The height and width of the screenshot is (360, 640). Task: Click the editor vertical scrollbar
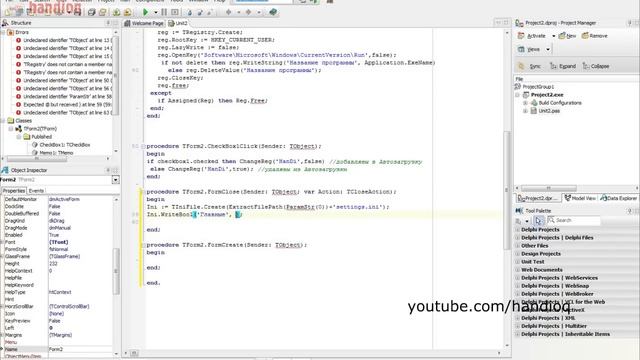507,190
